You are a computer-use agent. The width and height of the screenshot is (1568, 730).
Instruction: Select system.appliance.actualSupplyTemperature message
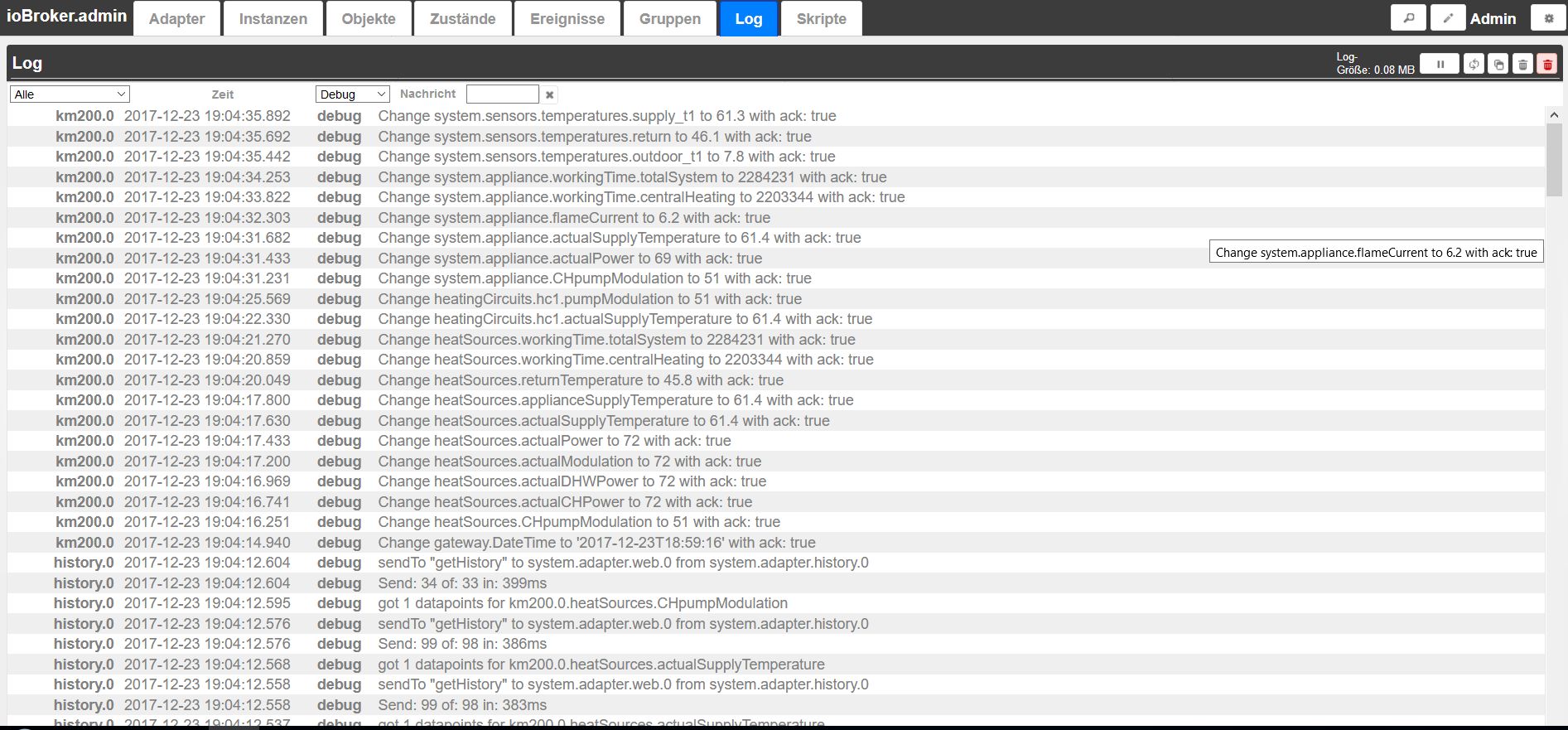[x=620, y=238]
